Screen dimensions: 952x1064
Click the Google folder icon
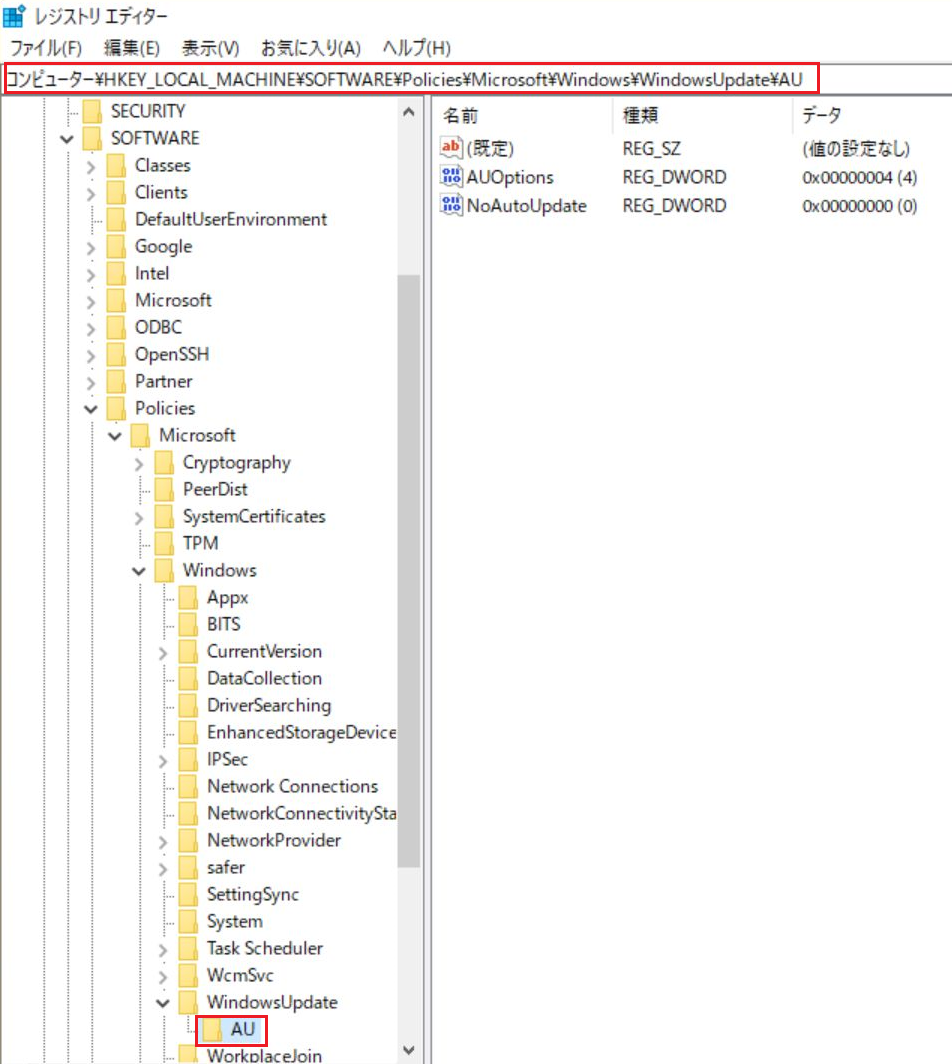tap(117, 247)
